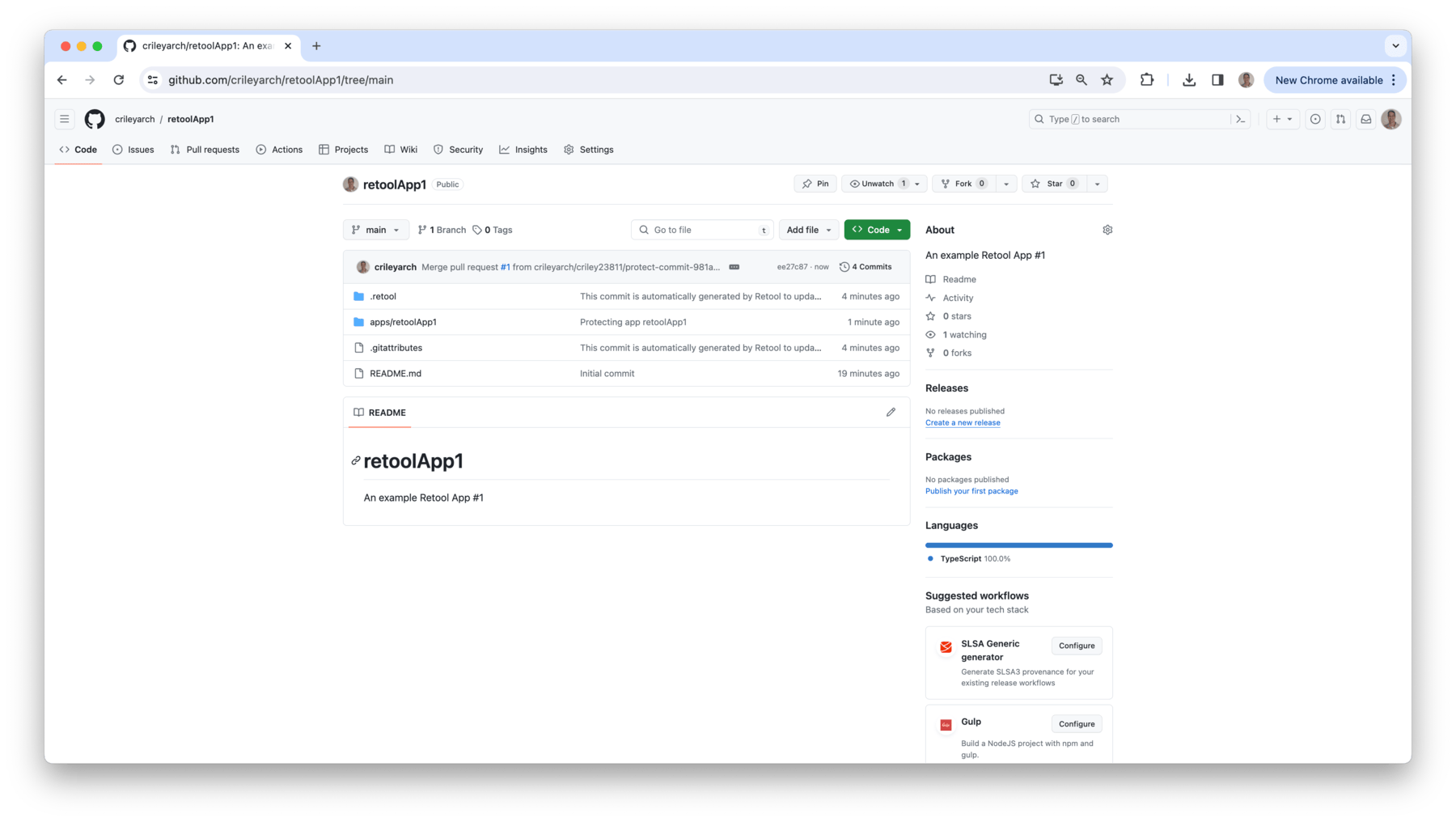Open the Issues inbox icon in header
Image resolution: width=1456 pixels, height=822 pixels.
click(1315, 119)
